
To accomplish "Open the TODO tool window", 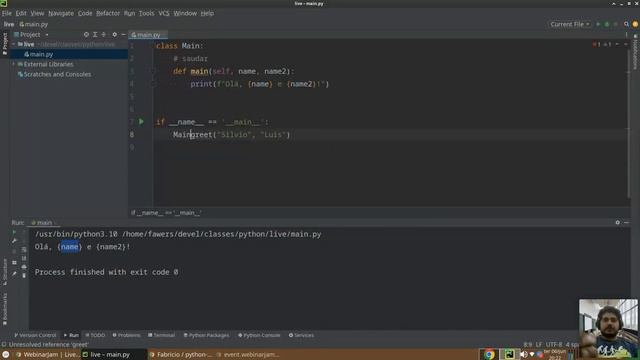I will tap(95, 335).
